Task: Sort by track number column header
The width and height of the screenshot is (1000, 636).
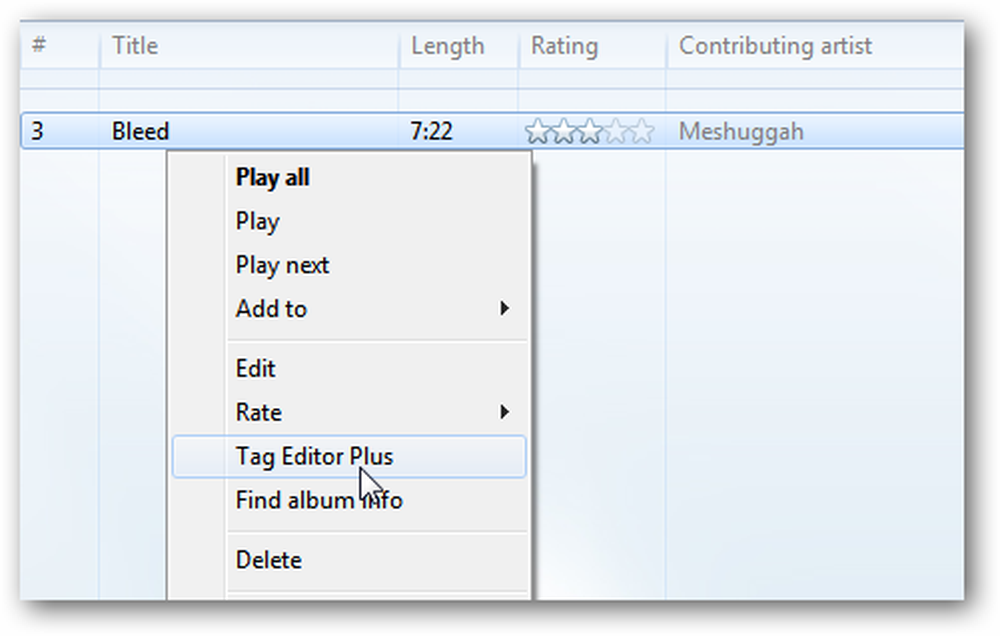Action: pyautogui.click(x=60, y=46)
